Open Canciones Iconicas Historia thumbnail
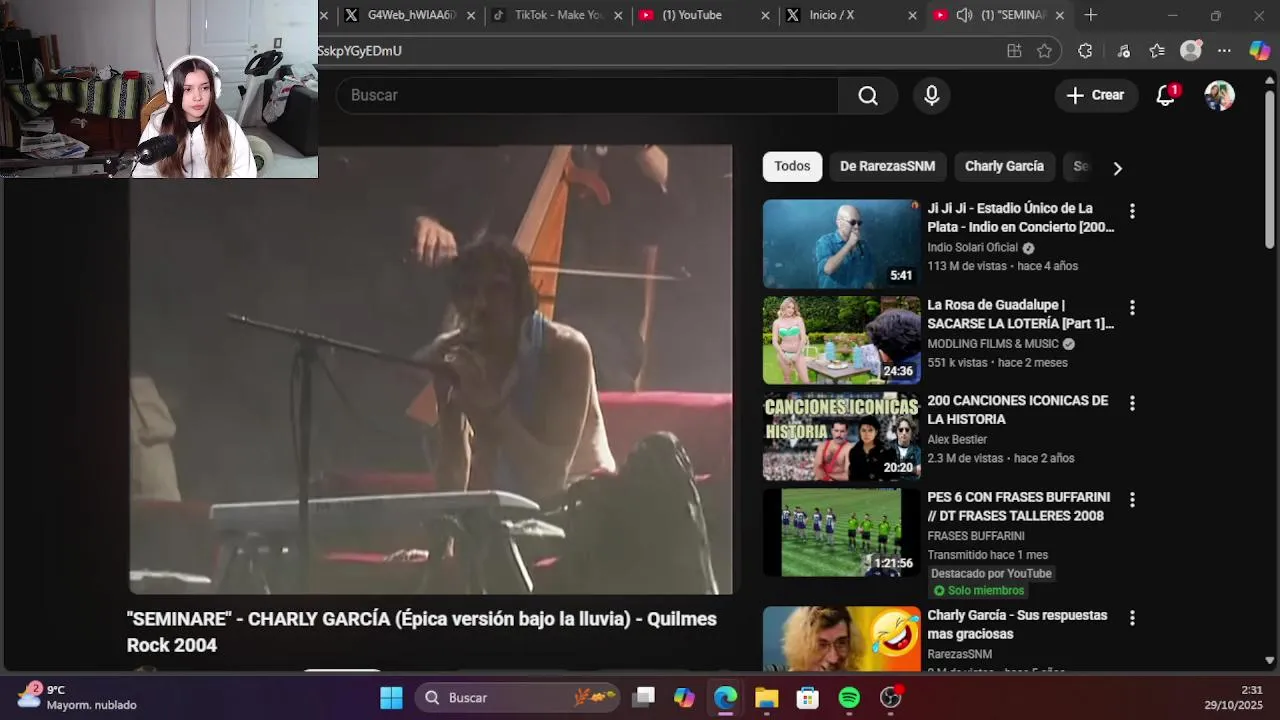1280x720 pixels. point(841,436)
